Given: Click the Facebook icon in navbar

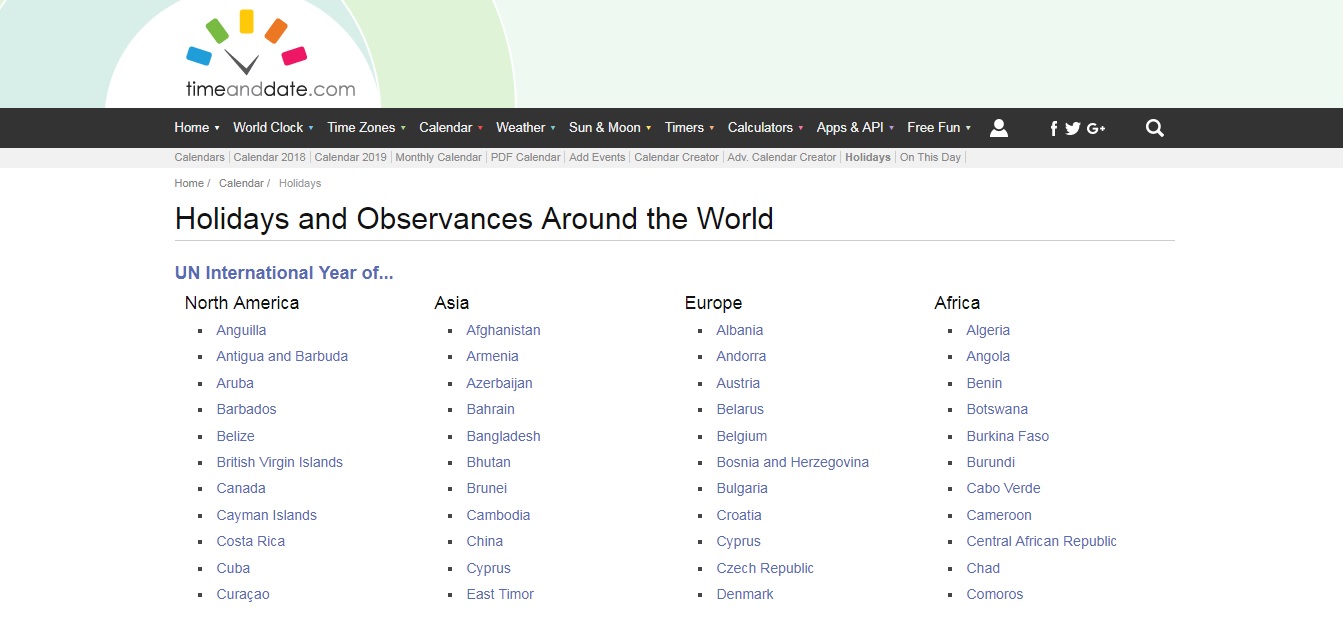Looking at the screenshot, I should click(1053, 128).
